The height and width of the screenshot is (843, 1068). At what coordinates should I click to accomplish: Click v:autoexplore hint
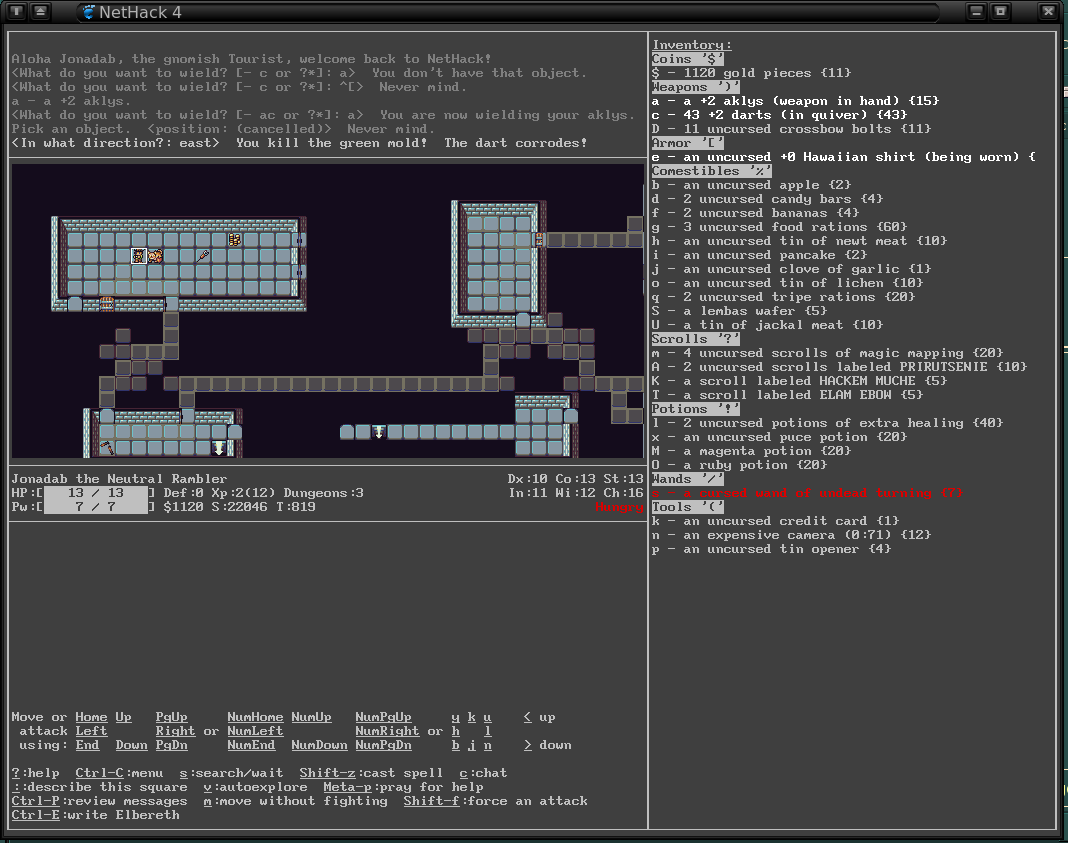(x=255, y=787)
